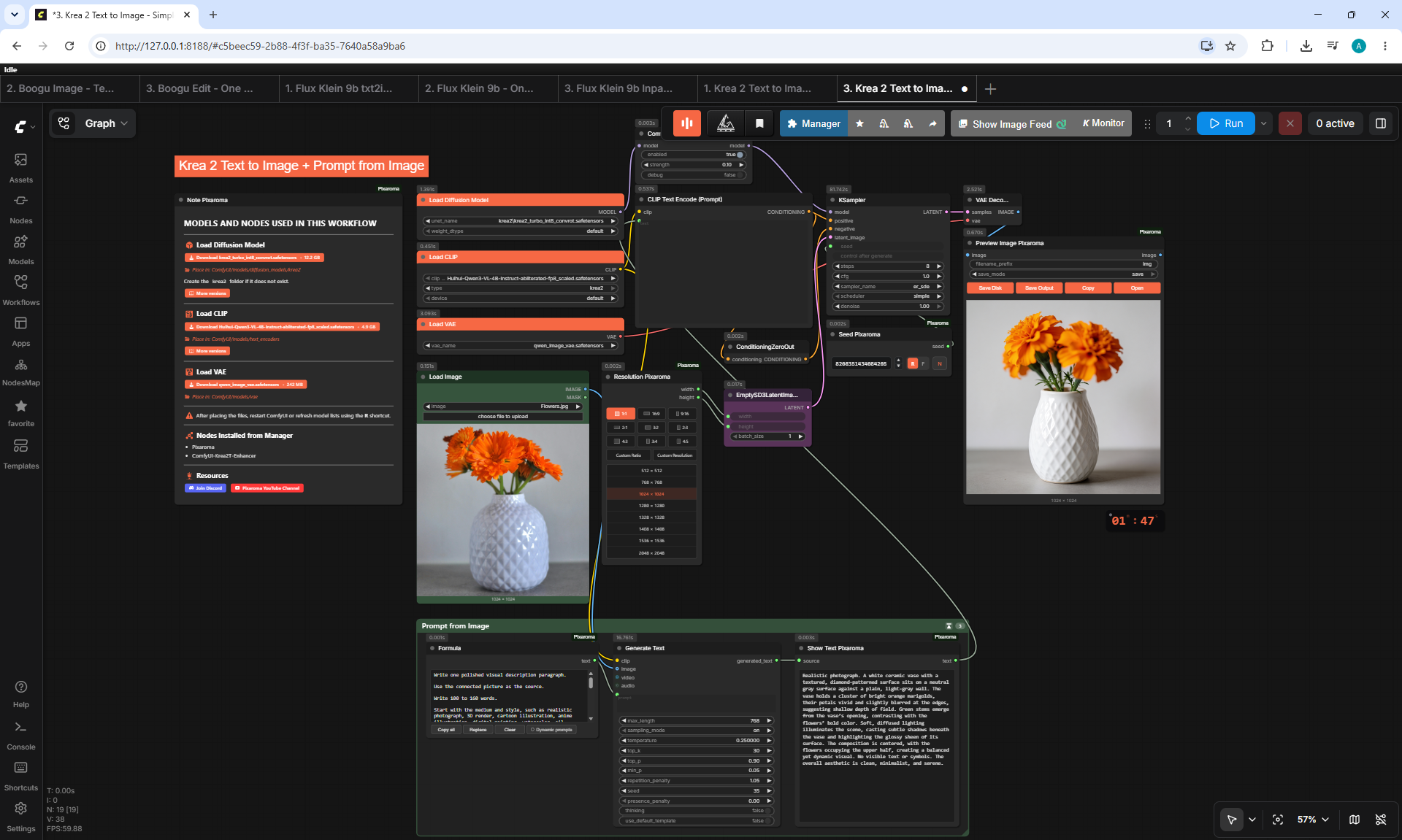1402x840 pixels.
Task: Open the sampler_name selector in KSampler
Action: pyautogui.click(x=888, y=287)
